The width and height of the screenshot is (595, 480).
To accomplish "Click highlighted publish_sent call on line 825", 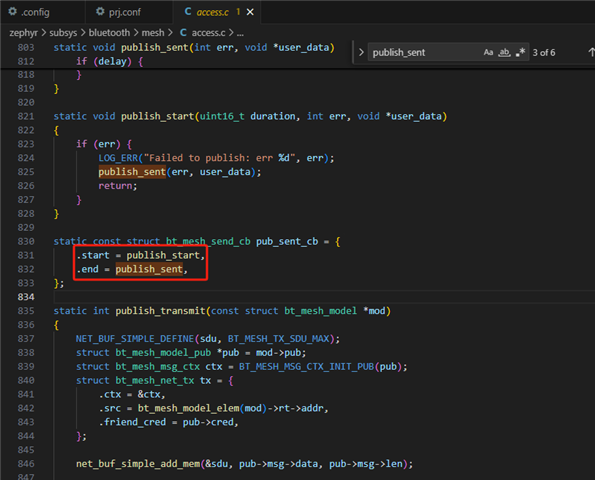I will (x=132, y=172).
